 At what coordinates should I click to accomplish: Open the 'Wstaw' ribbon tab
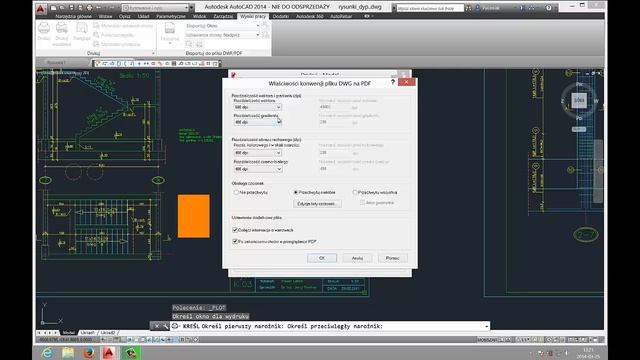click(x=105, y=16)
